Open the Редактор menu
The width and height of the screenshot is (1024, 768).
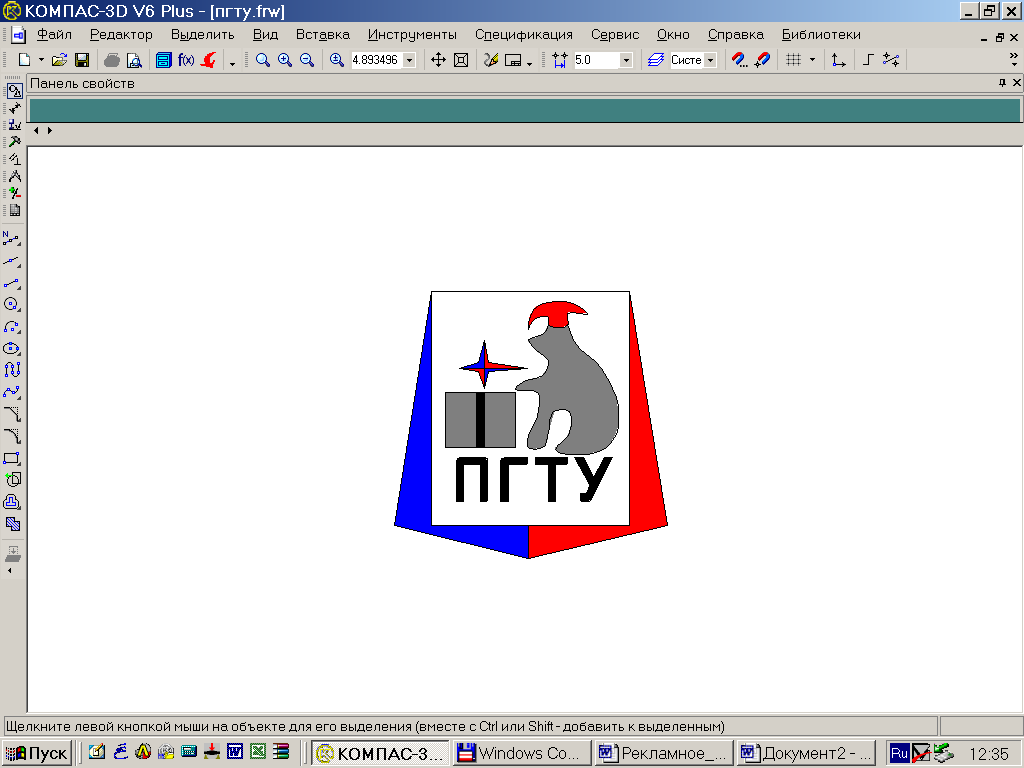tap(121, 35)
